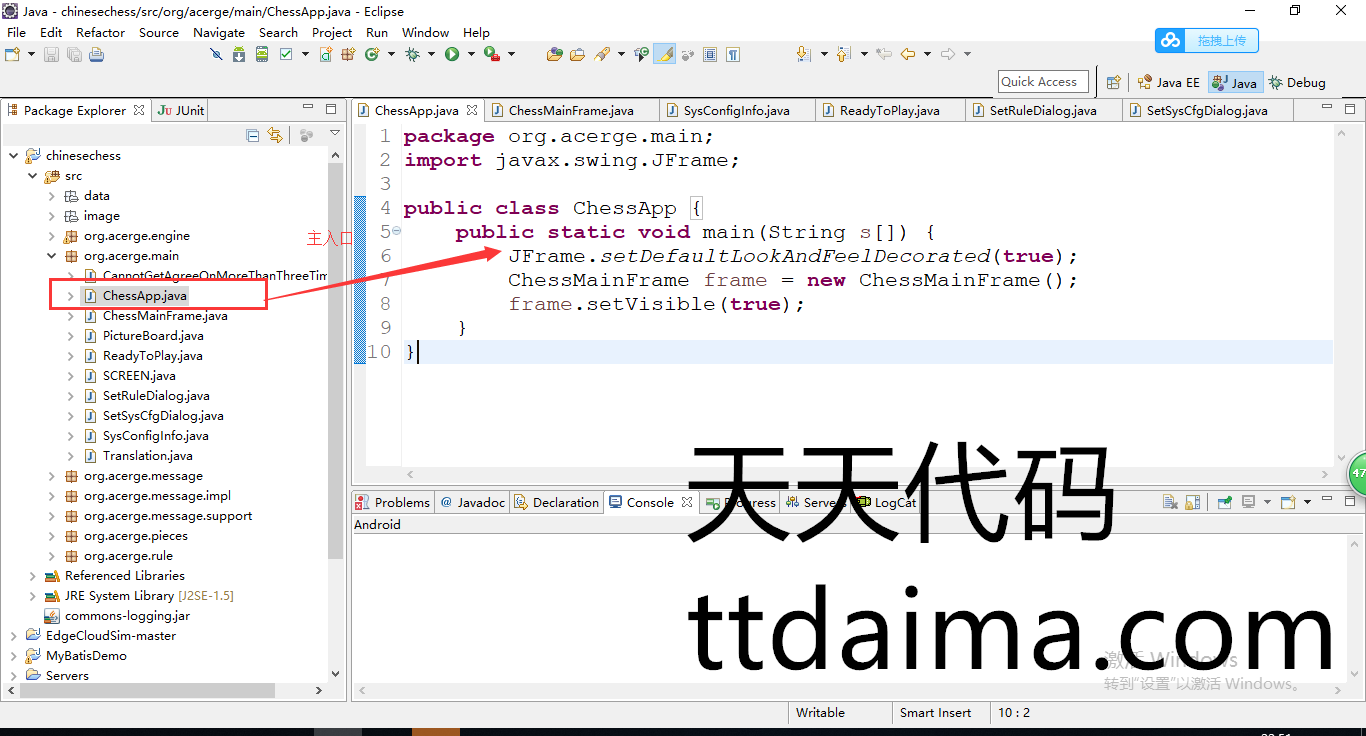This screenshot has width=1366, height=736.
Task: Click the New Java Class icon
Action: 372,54
